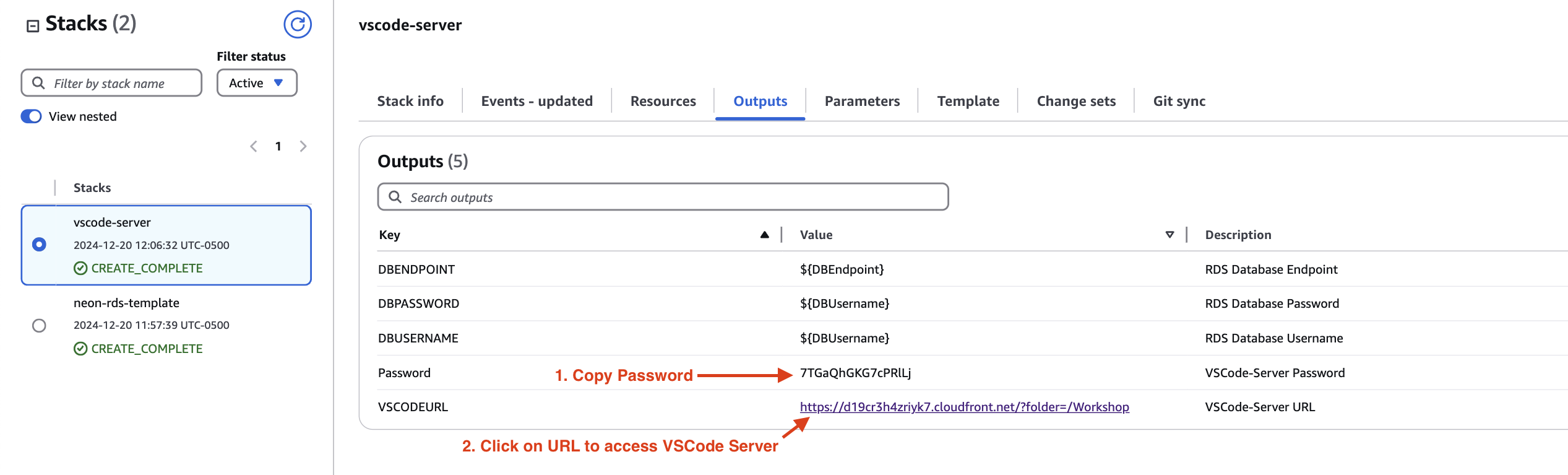
Task: Open the Active filter status dropdown
Action: click(256, 82)
